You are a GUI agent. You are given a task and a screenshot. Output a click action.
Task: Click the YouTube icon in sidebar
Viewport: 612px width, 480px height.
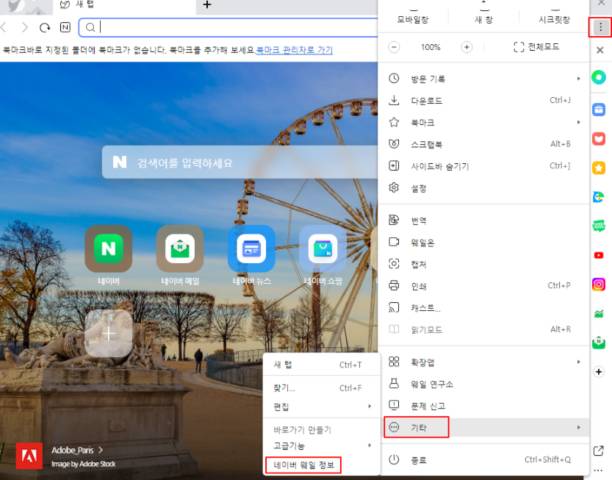coord(599,255)
